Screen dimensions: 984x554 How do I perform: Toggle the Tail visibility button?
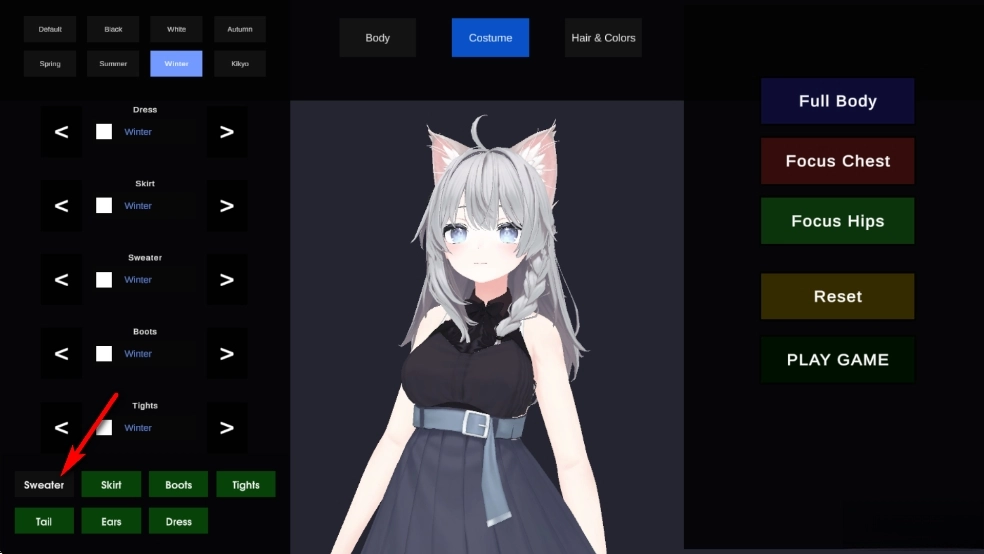(x=44, y=521)
